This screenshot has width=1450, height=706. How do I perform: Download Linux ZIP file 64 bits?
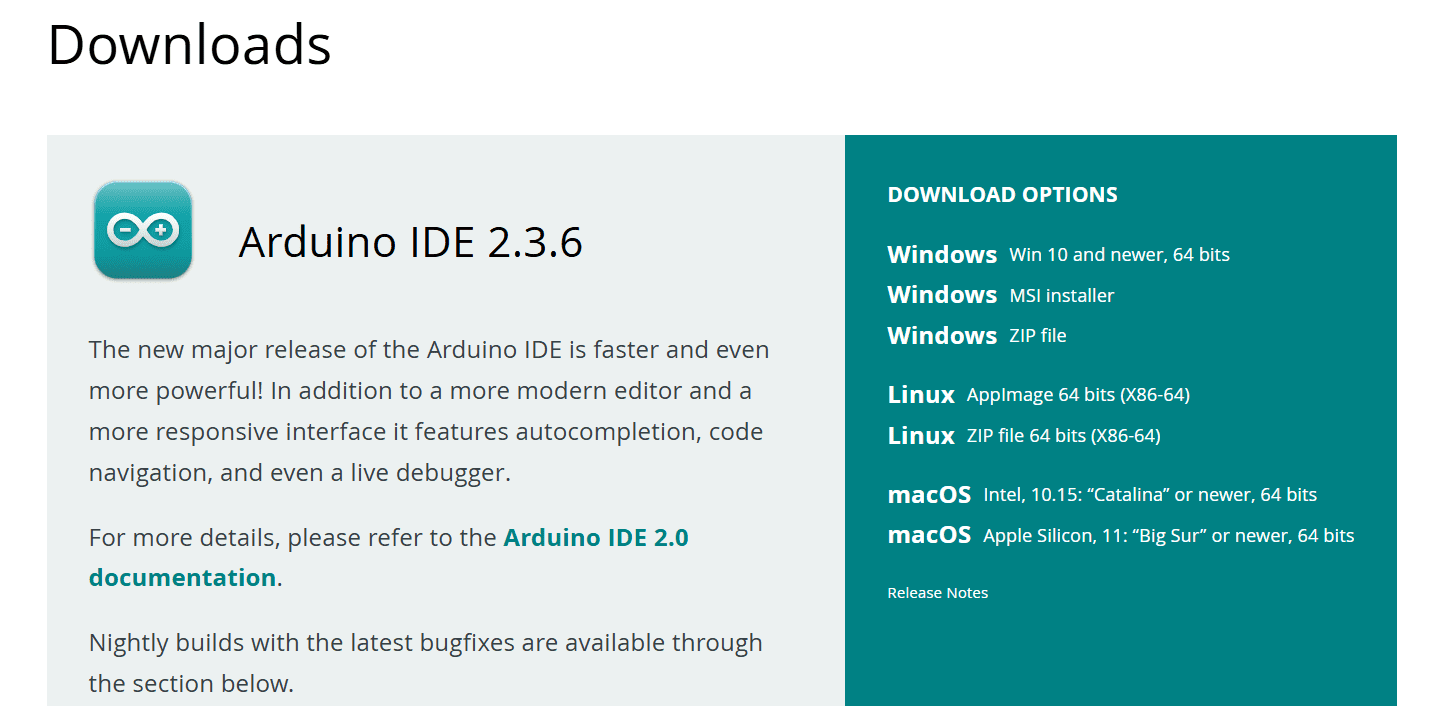point(1023,436)
